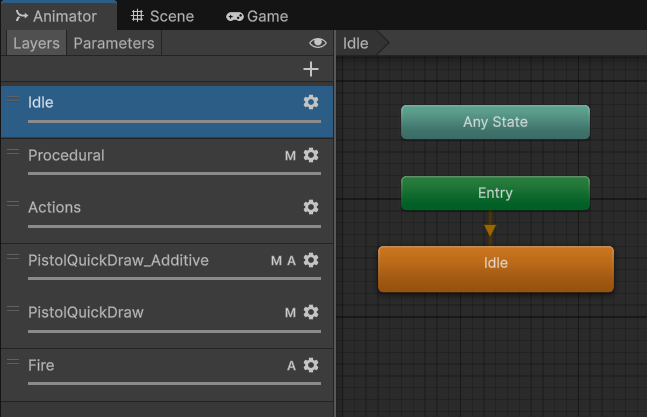Screen dimensions: 647x417
Task: Open settings gear for Procedural layer
Action: tap(311, 155)
